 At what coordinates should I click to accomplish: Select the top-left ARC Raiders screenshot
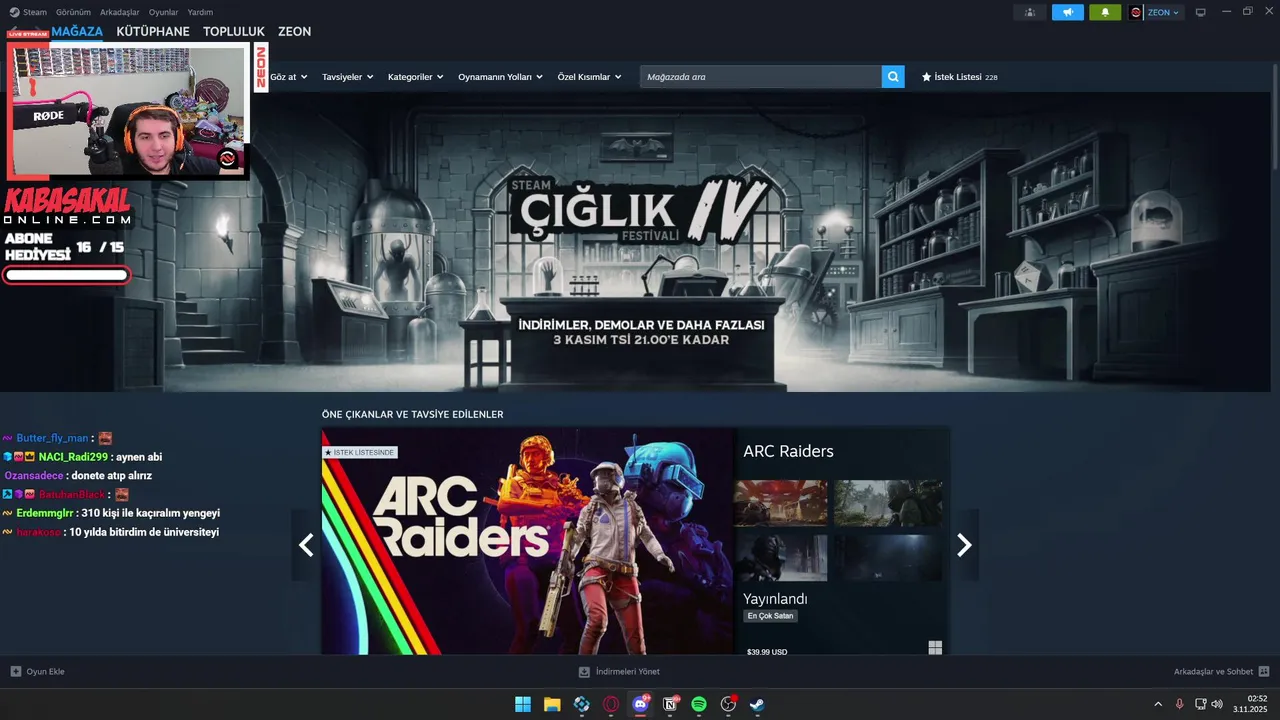point(781,503)
